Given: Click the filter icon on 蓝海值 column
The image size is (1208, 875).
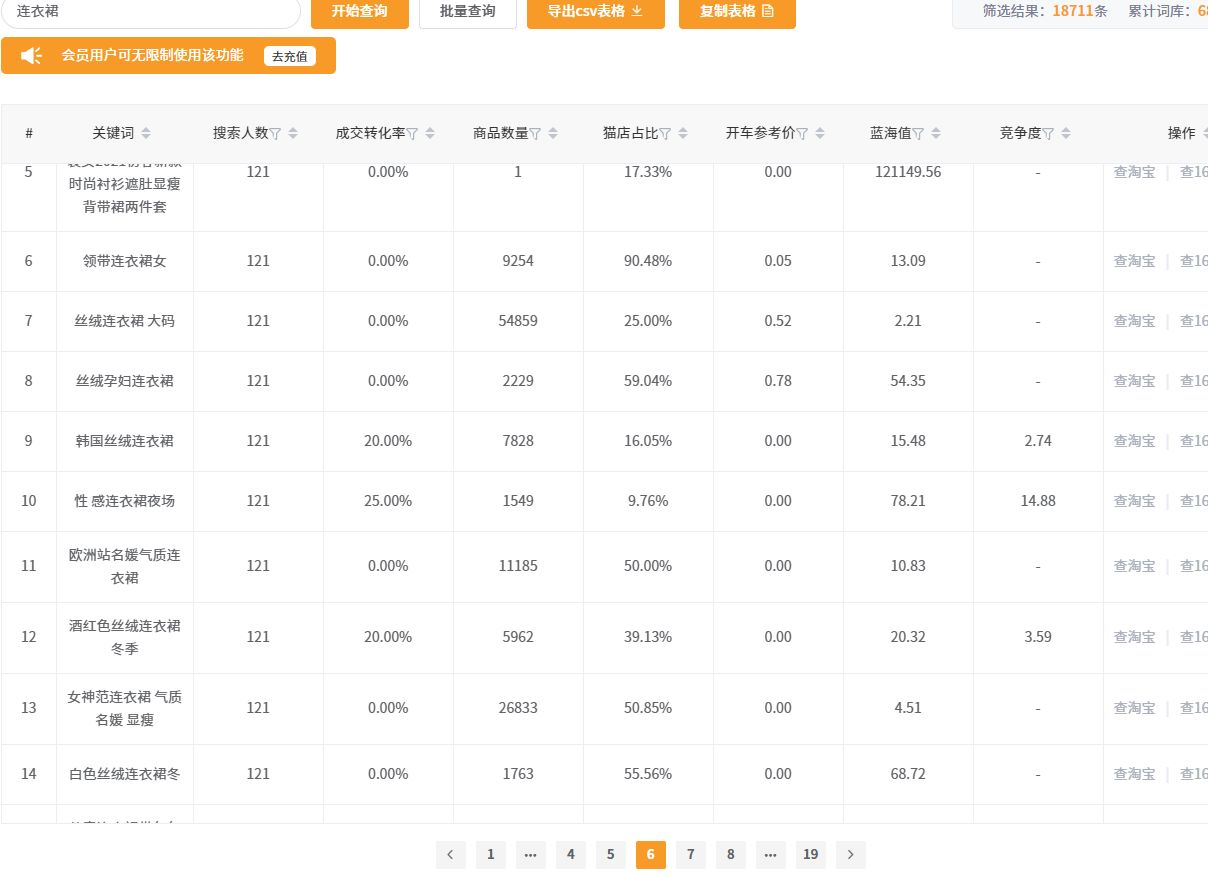Looking at the screenshot, I should (x=918, y=134).
